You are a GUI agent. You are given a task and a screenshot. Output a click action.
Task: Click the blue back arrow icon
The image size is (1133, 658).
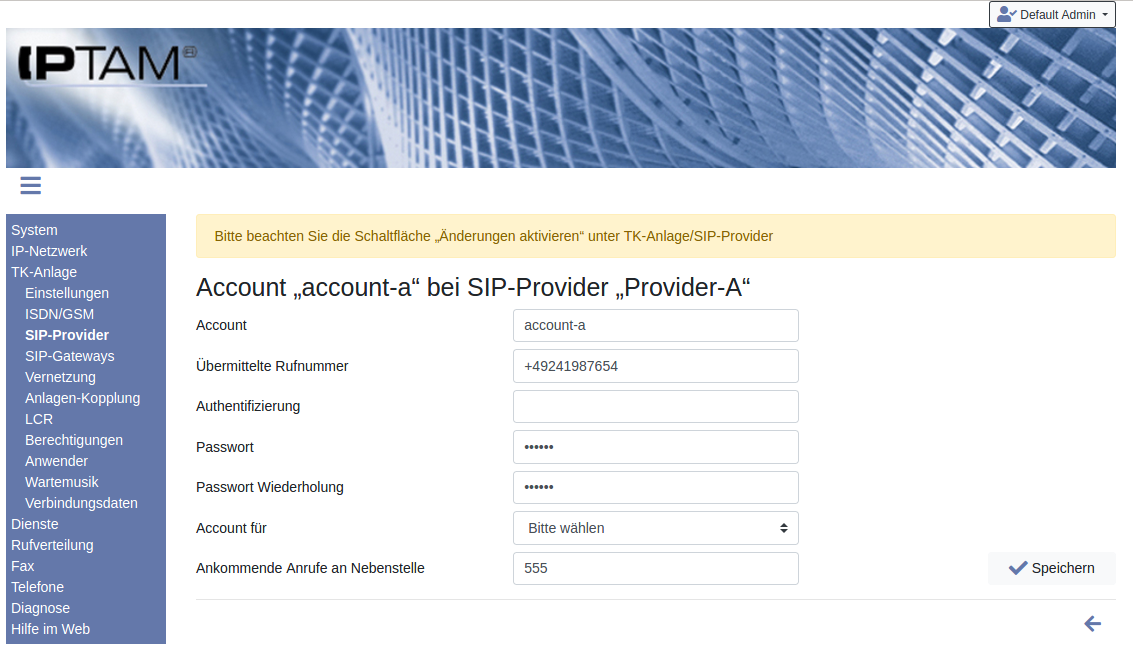tap(1093, 624)
